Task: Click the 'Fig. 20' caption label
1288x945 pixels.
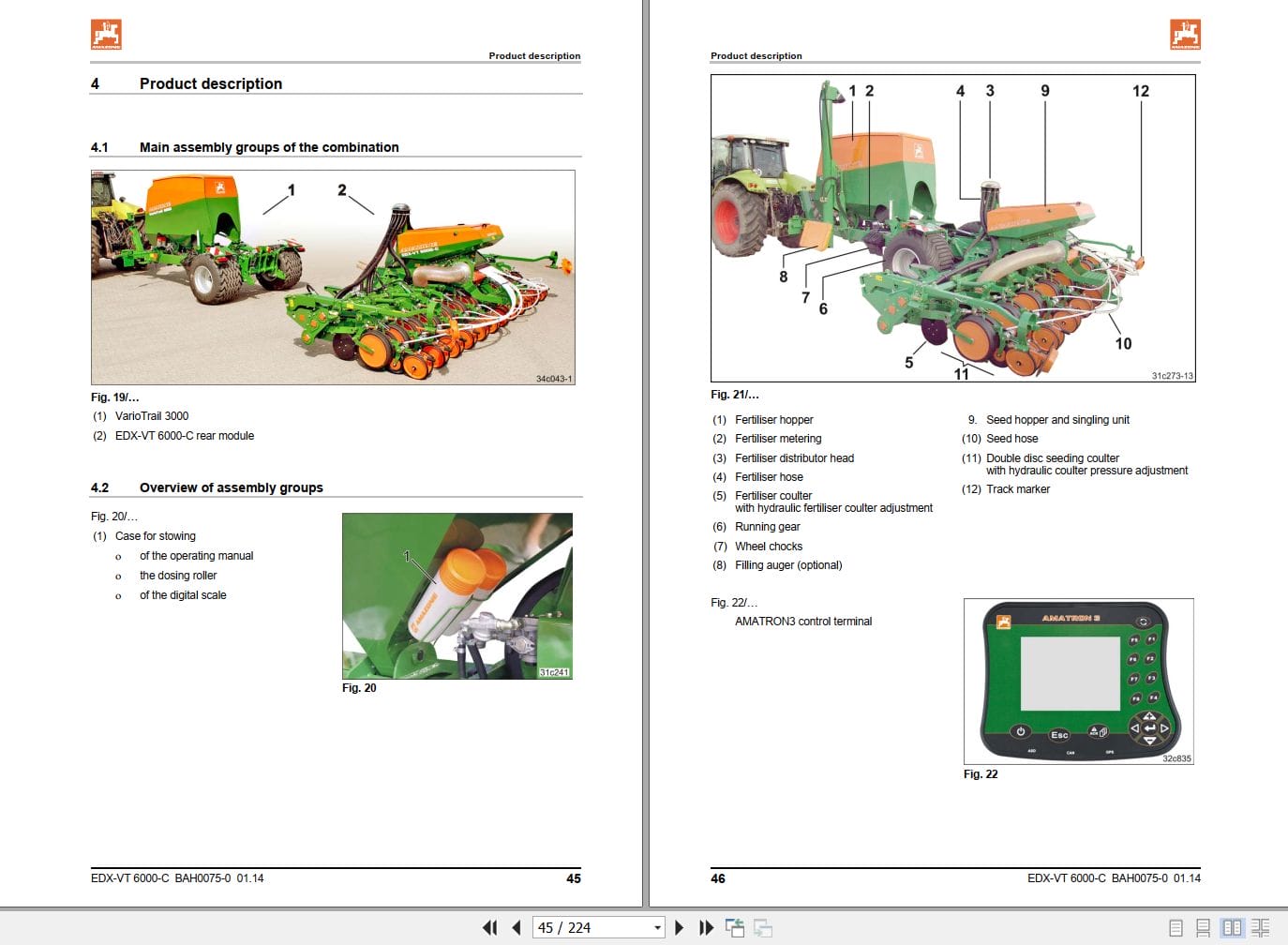Action: tap(359, 688)
